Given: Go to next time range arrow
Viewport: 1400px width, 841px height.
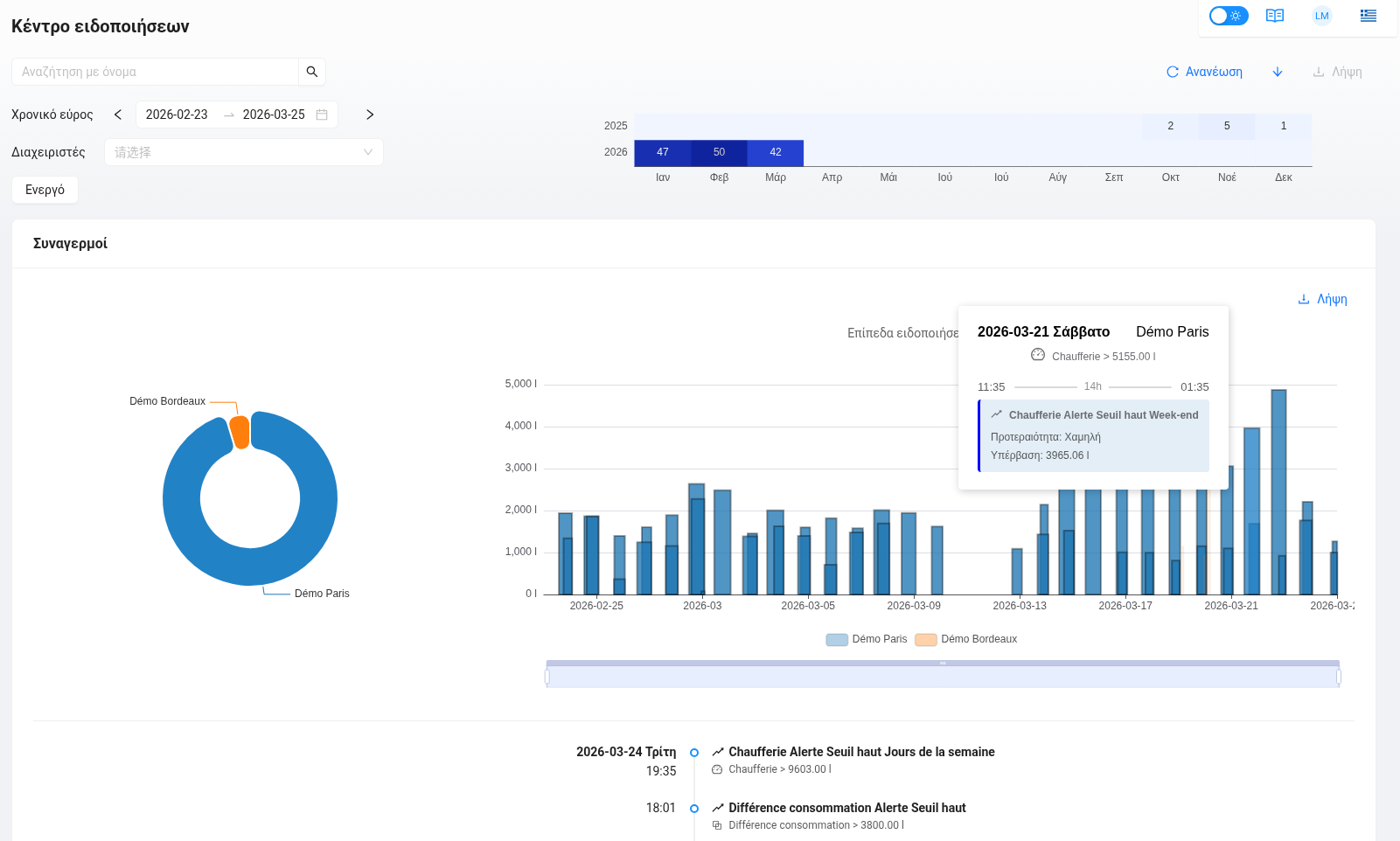Looking at the screenshot, I should click(370, 115).
